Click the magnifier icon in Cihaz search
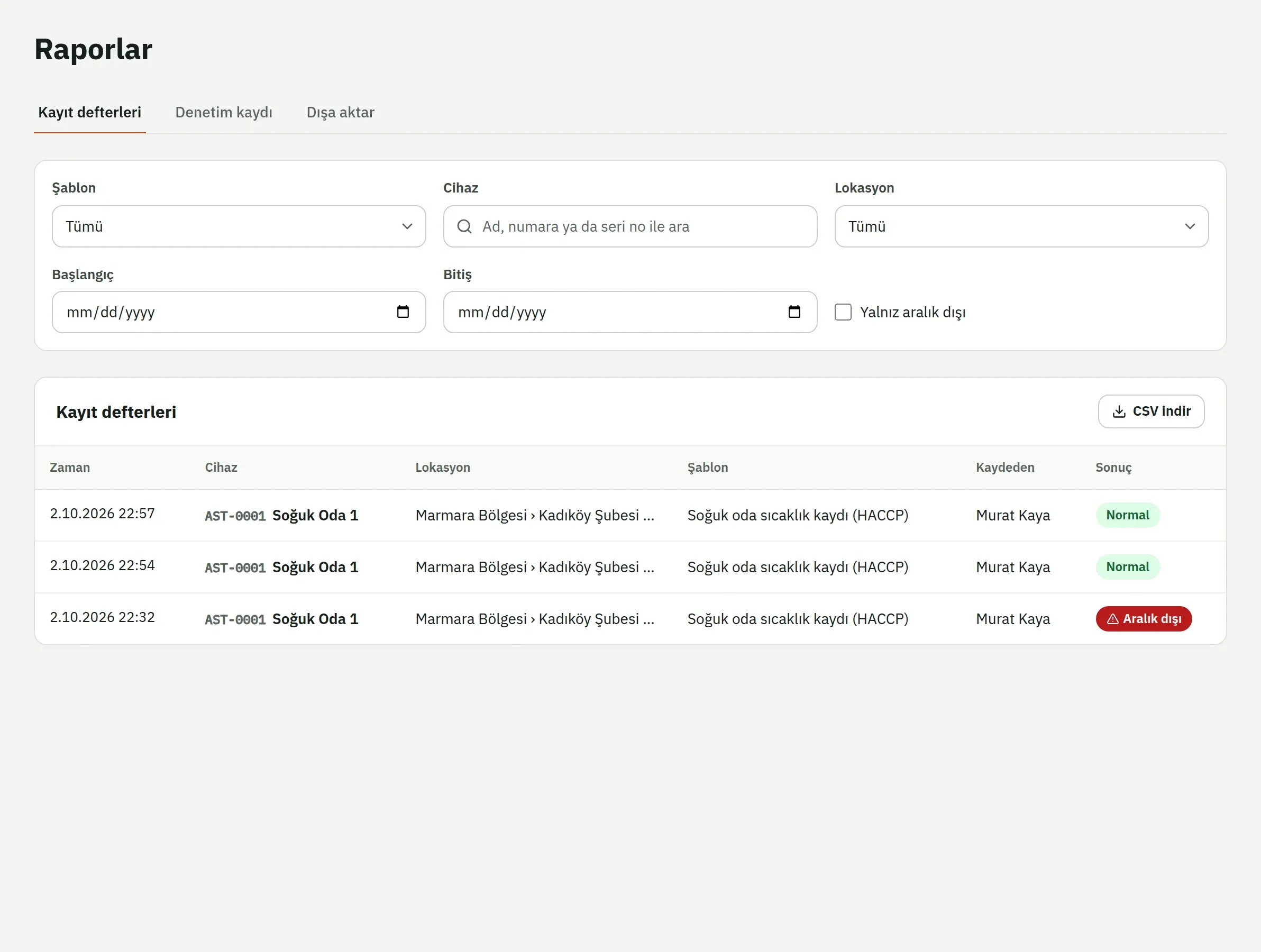Image resolution: width=1261 pixels, height=952 pixels. click(x=464, y=226)
